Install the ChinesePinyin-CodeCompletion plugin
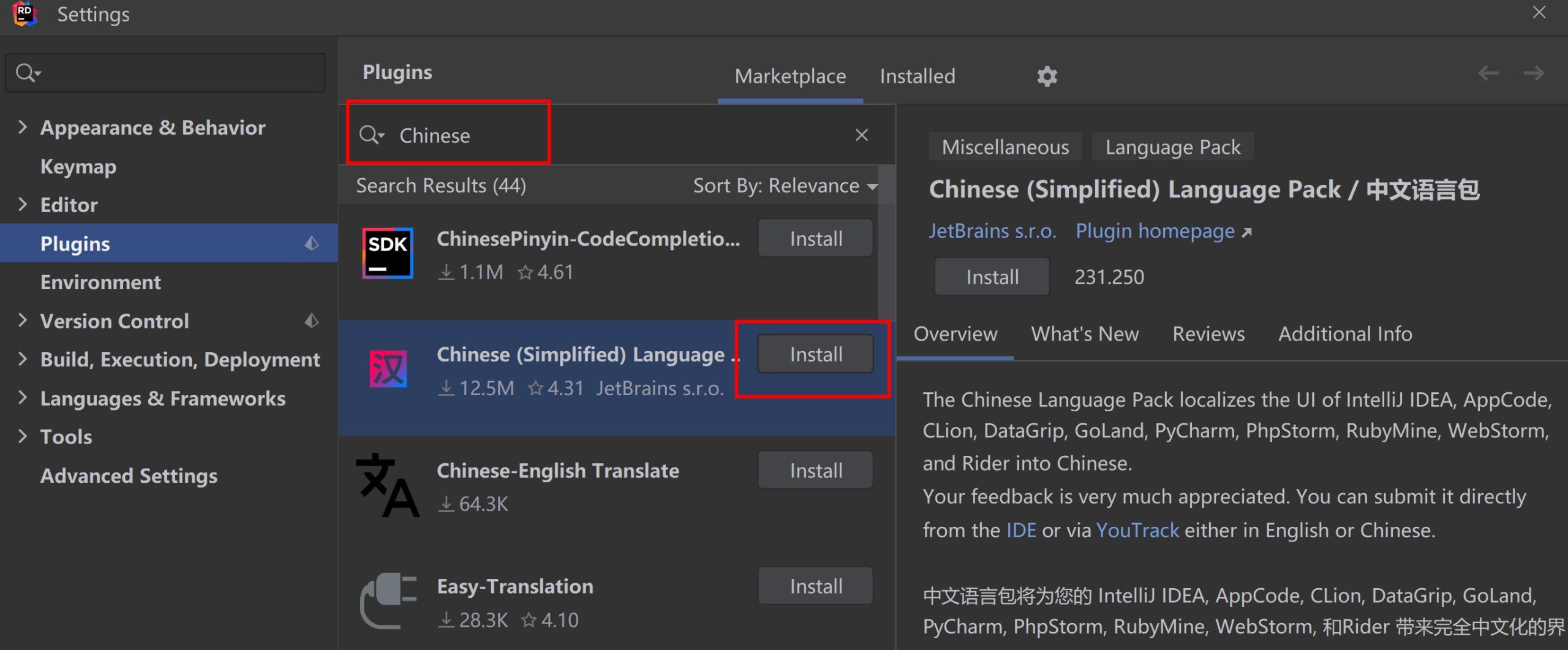The height and width of the screenshot is (650, 1568). click(x=815, y=238)
